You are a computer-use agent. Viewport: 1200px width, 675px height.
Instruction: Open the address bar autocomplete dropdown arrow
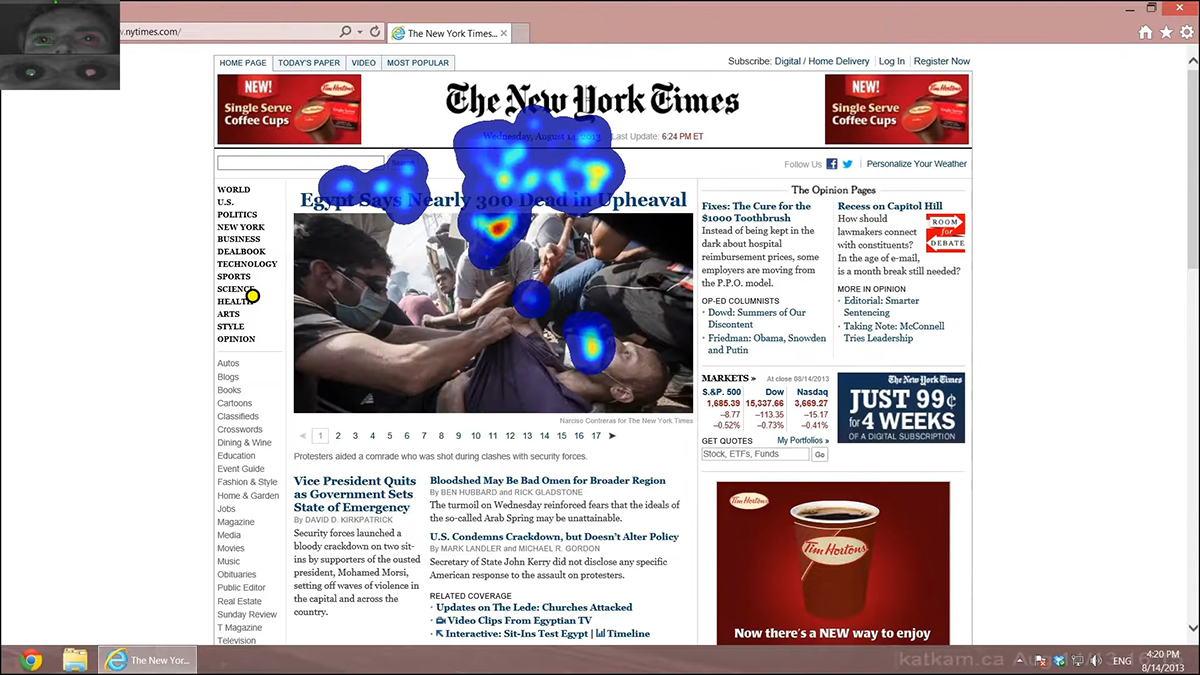pos(360,32)
